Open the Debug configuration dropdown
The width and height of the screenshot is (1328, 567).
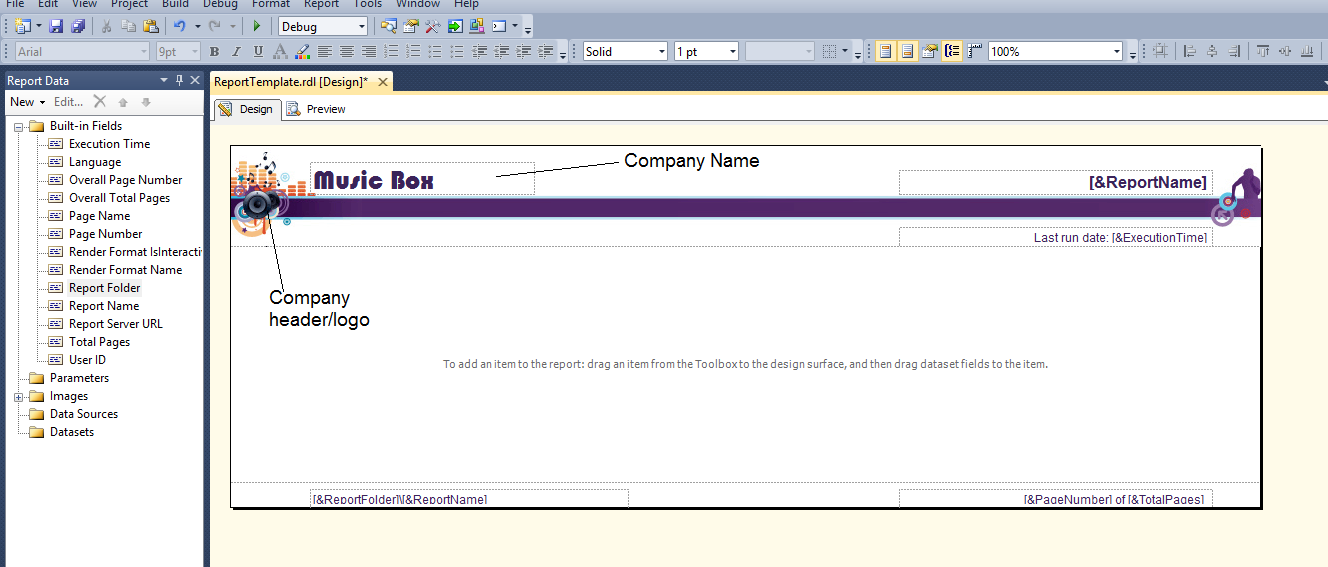click(323, 26)
